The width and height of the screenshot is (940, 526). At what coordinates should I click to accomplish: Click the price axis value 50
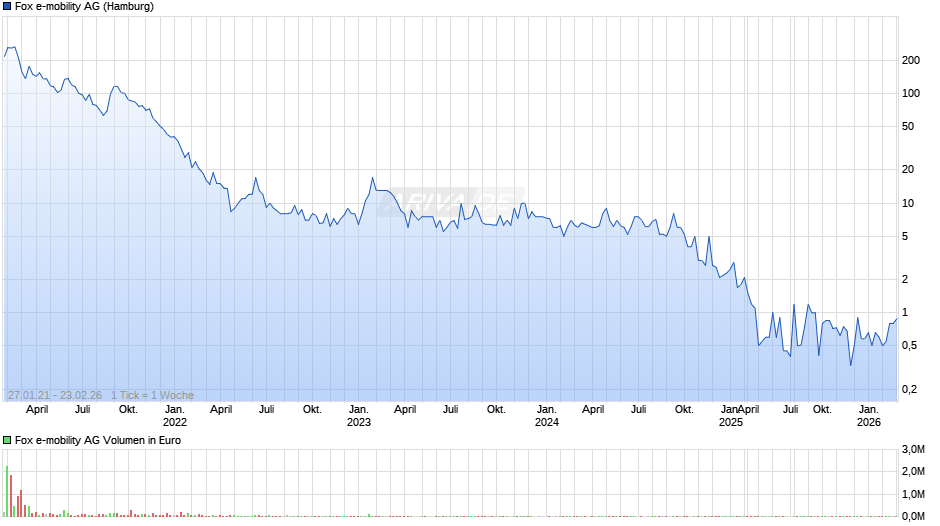tap(908, 127)
